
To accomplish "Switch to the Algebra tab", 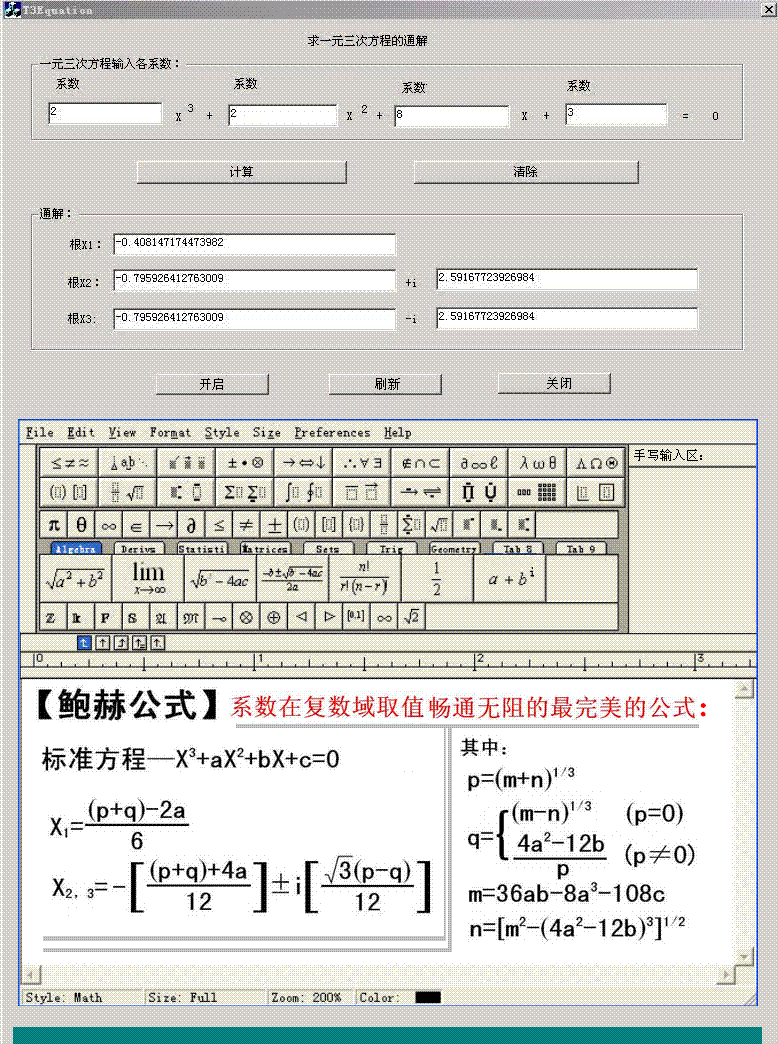I will (76, 549).
